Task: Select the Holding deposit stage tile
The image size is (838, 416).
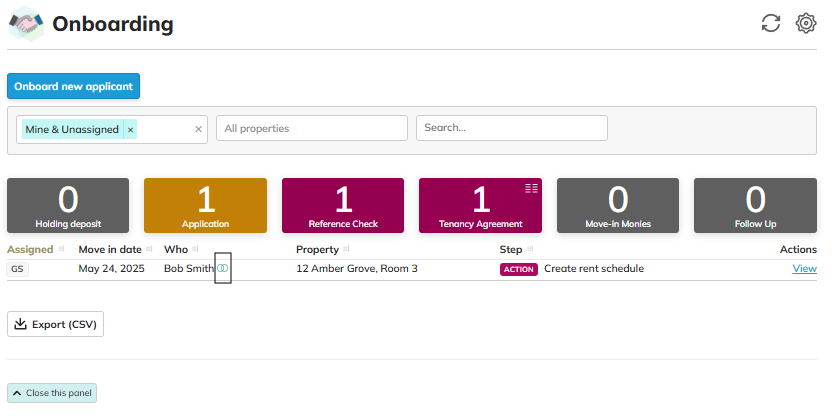Action: click(x=68, y=206)
